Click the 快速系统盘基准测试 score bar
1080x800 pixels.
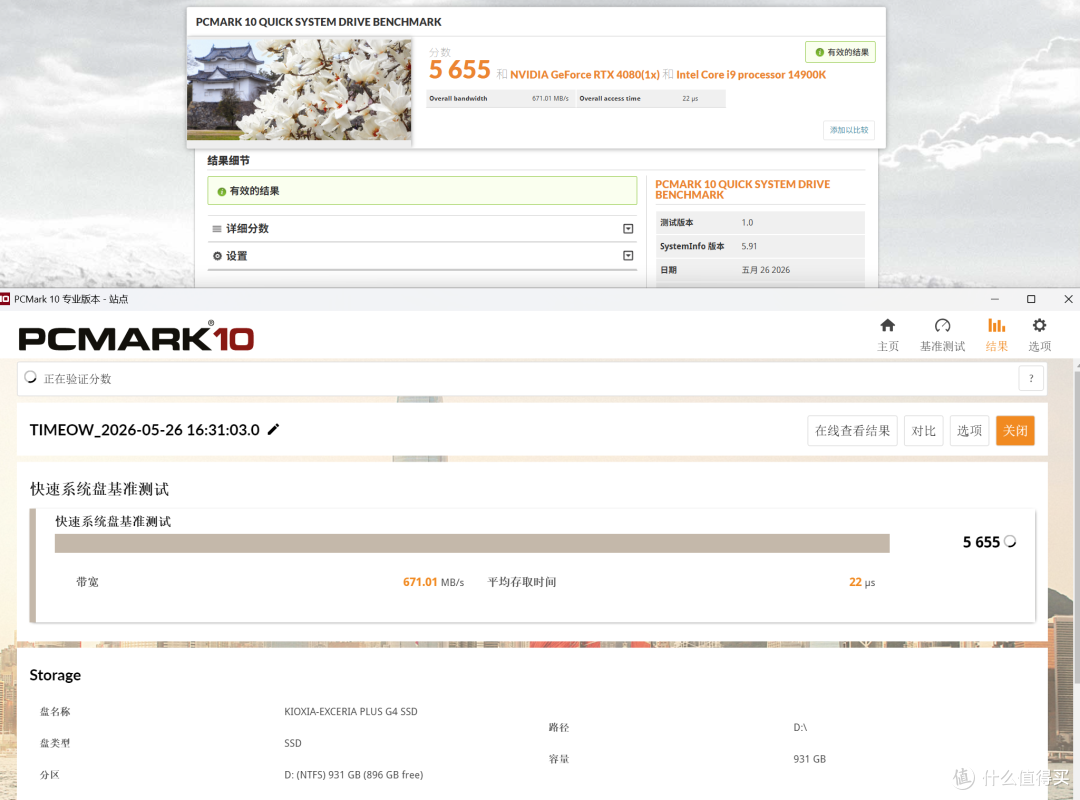[x=472, y=543]
